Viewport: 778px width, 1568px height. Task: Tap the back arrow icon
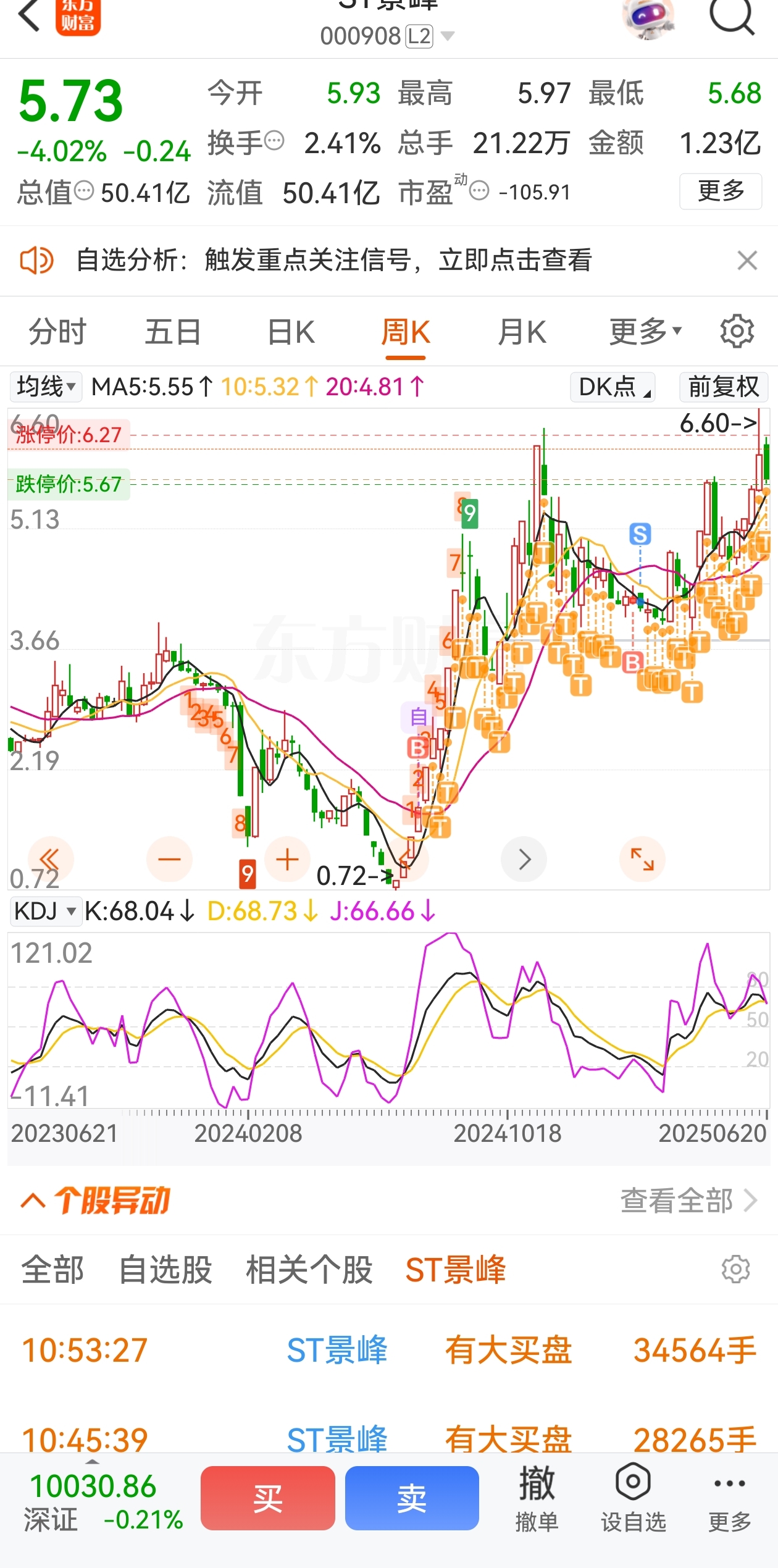coord(30,15)
